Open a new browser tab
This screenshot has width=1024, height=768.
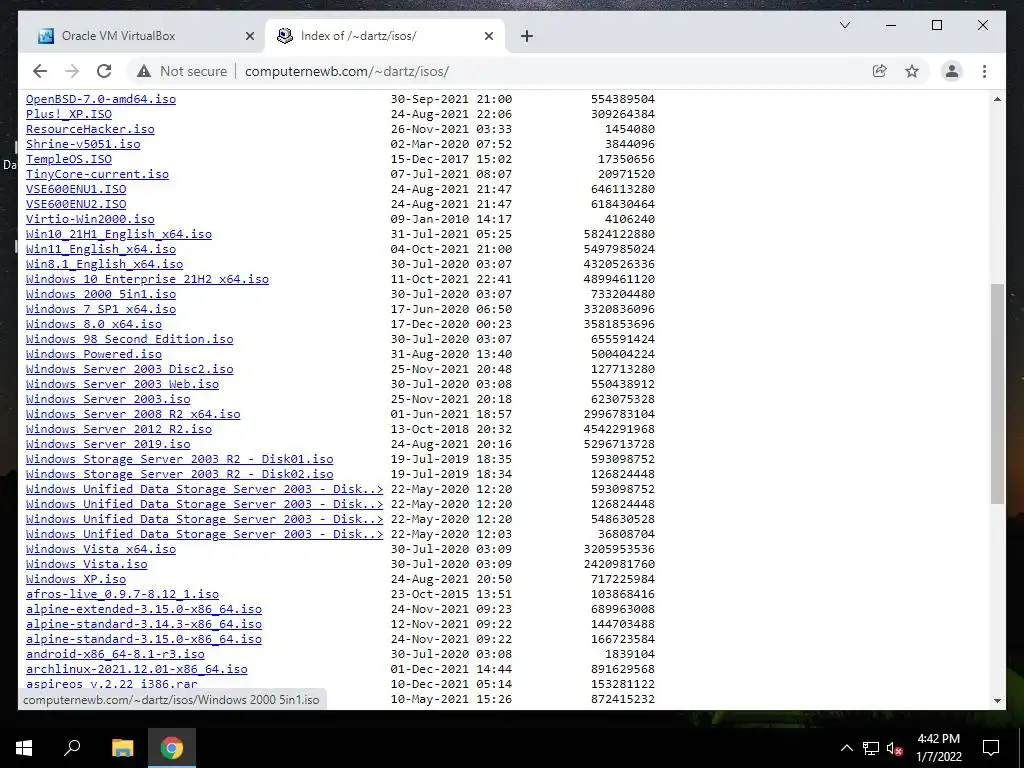coord(527,36)
